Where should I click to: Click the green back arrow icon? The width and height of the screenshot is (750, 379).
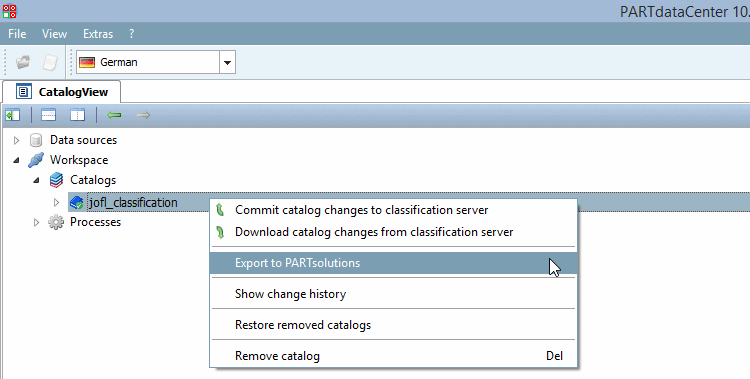pos(114,115)
